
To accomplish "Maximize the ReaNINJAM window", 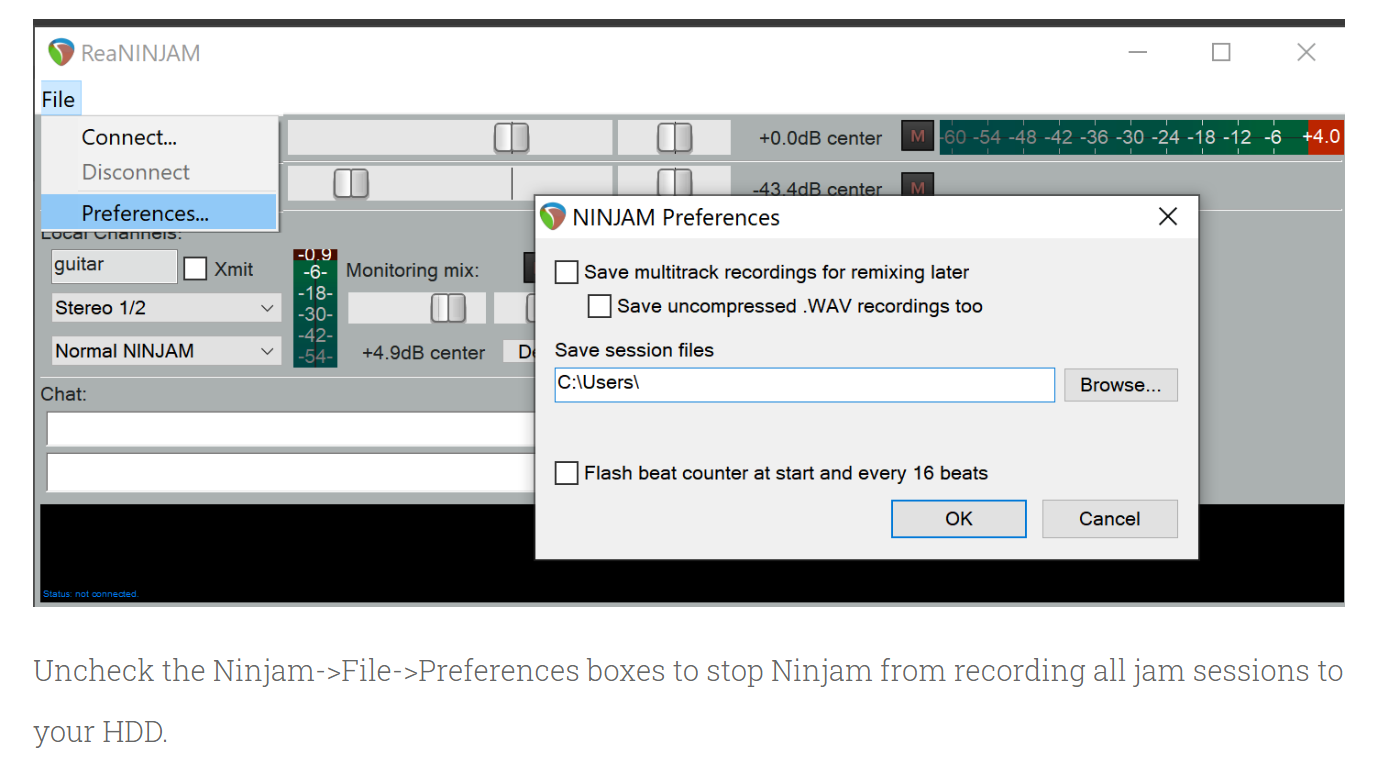I will [x=1221, y=53].
